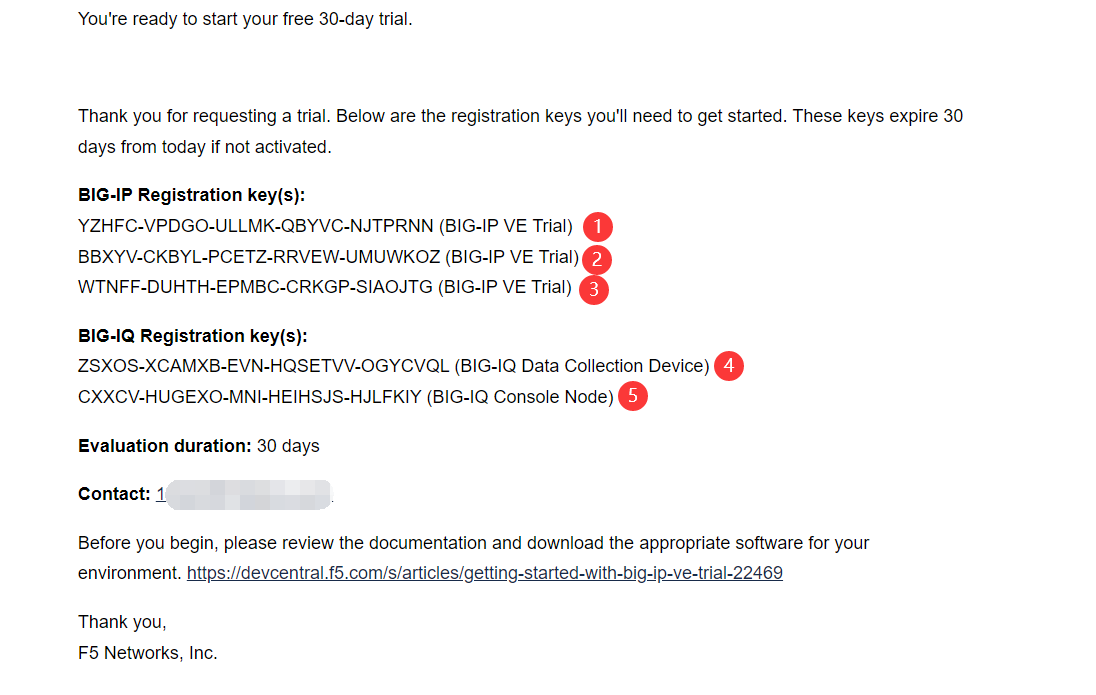Viewport: 1096px width, 695px height.
Task: Click the WTNFF-DUHTH registration key text
Action: [255, 288]
